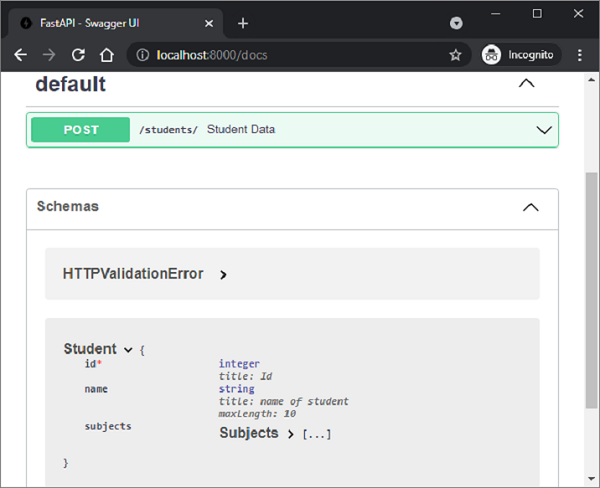This screenshot has width=600, height=488.
Task: Click the forward navigation arrow
Action: pos(49,55)
